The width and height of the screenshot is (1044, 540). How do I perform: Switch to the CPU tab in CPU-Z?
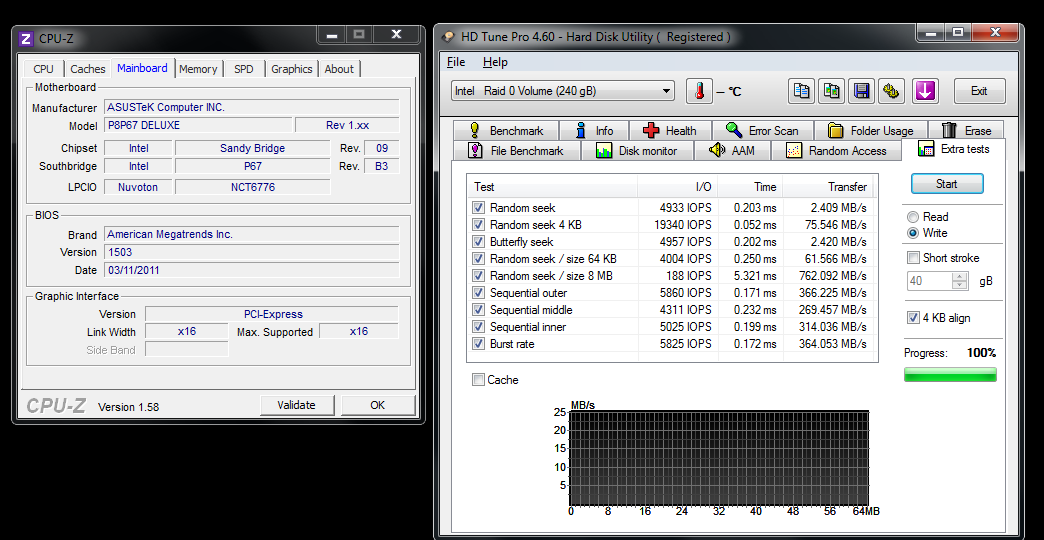[43, 69]
